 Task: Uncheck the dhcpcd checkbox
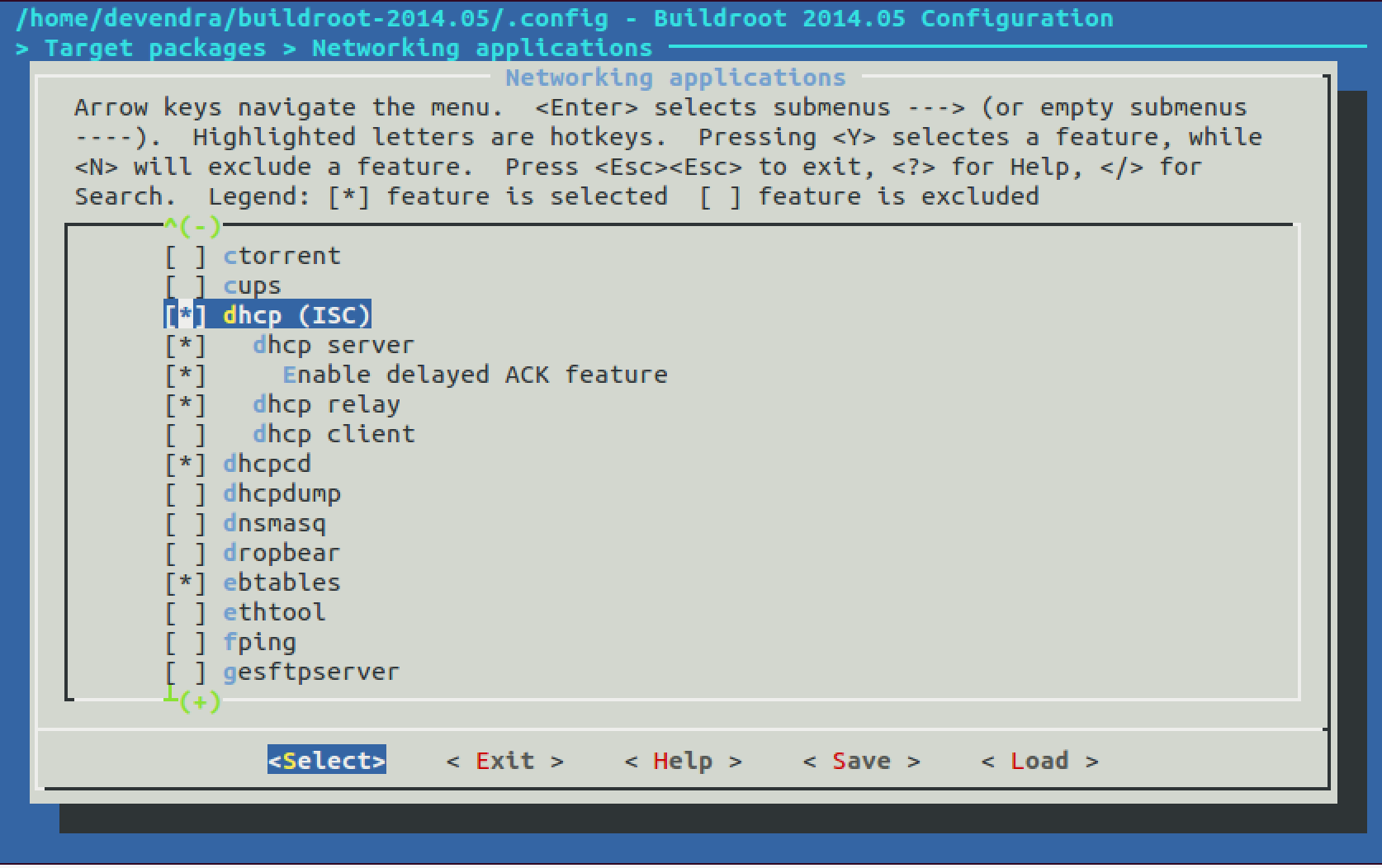(185, 465)
